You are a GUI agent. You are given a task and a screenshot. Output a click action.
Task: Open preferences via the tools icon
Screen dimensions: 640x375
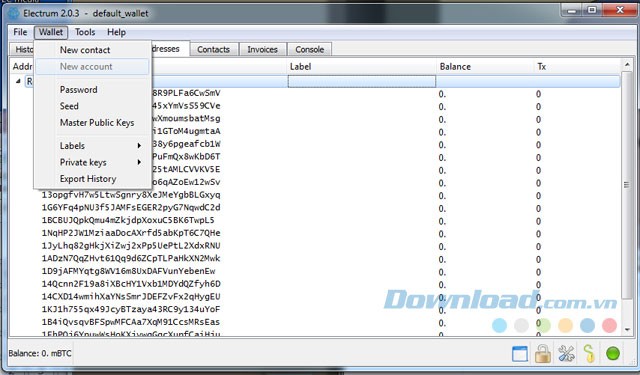tap(566, 354)
